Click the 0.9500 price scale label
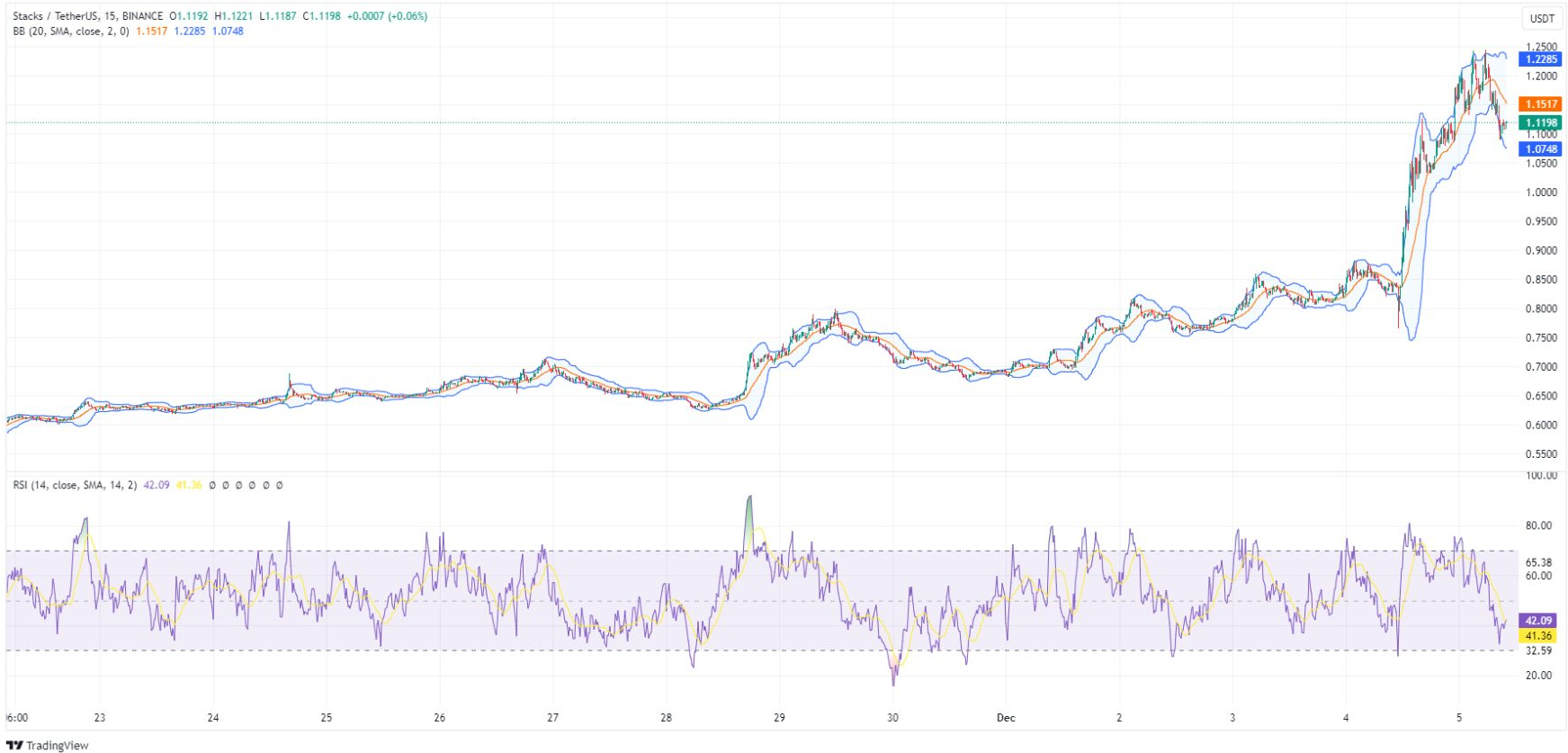 (x=1541, y=221)
